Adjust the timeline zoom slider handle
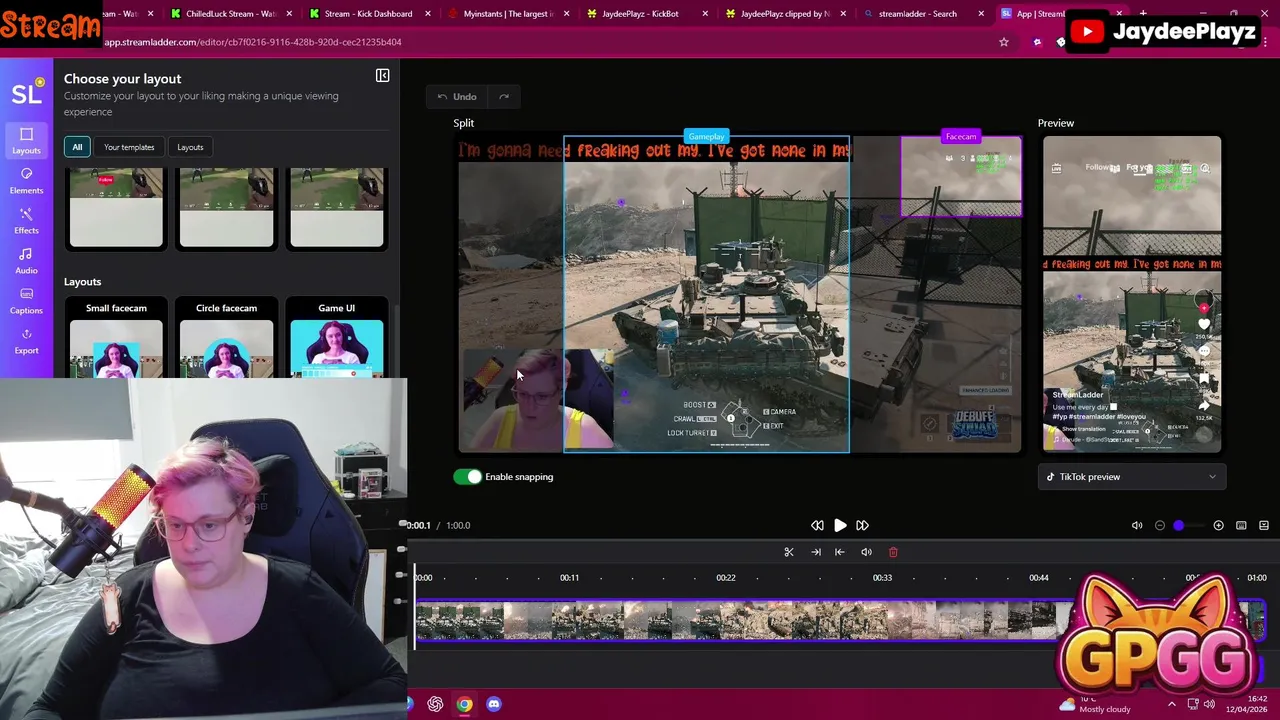This screenshot has height=720, width=1280. (x=1179, y=525)
